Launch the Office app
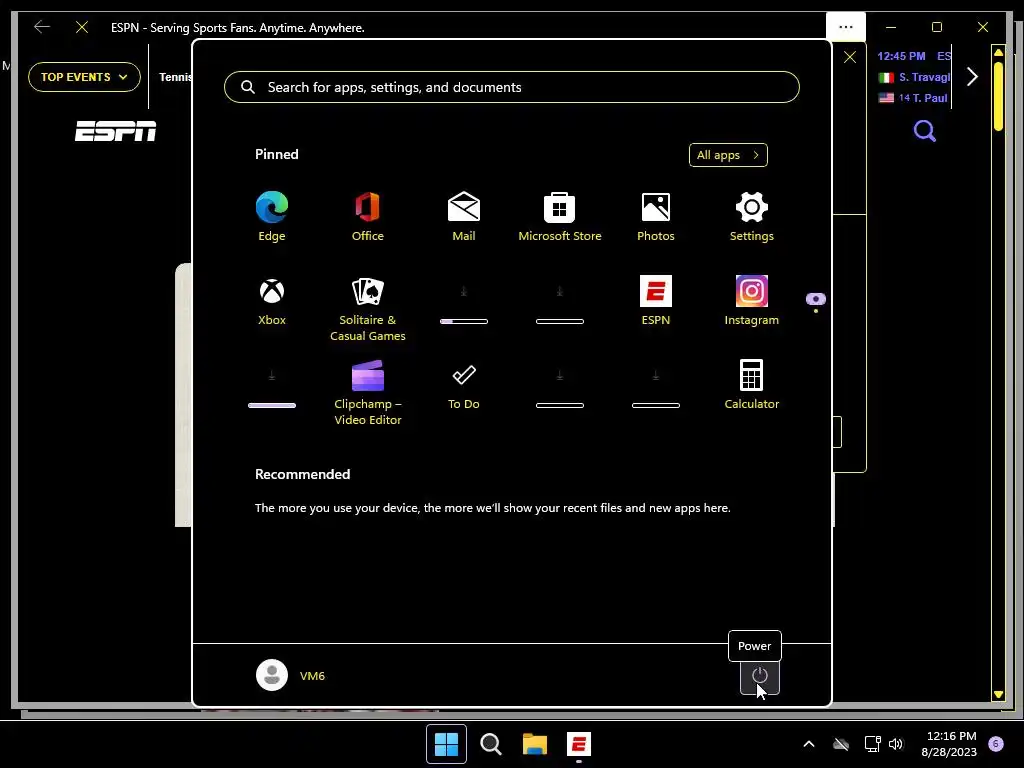This screenshot has height=768, width=1024. [x=368, y=217]
